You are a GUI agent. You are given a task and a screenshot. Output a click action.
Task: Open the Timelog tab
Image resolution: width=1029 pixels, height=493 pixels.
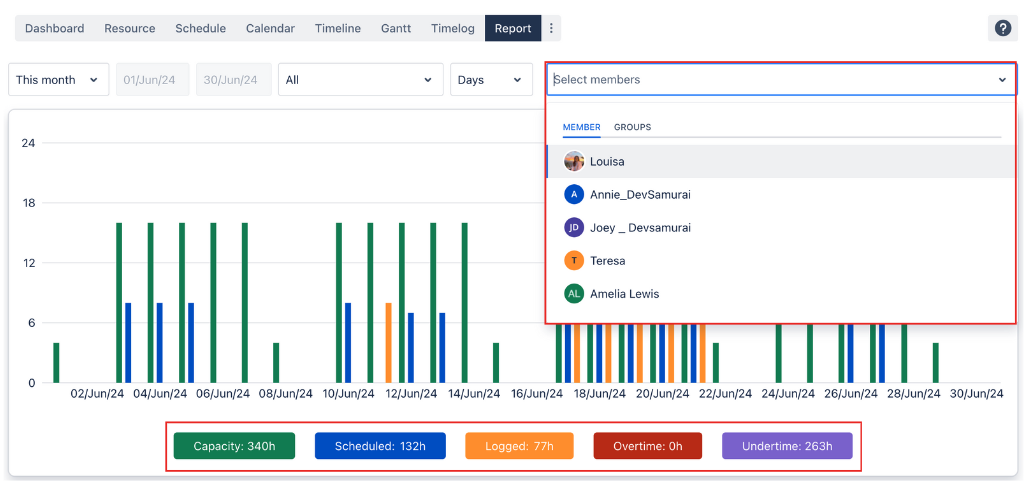[453, 29]
